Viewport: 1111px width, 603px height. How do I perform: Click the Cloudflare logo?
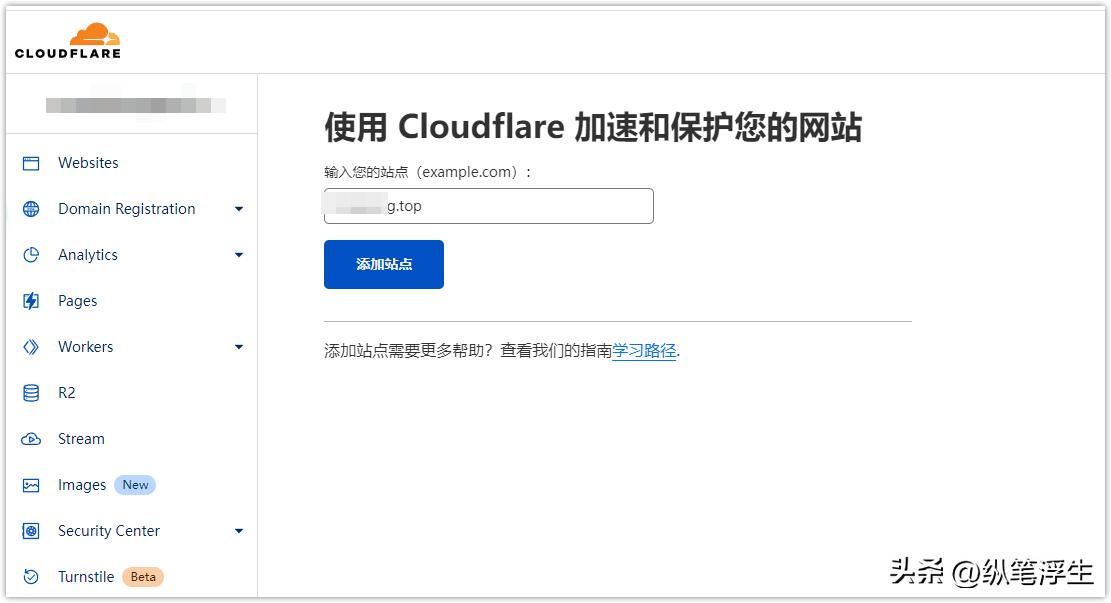66,38
